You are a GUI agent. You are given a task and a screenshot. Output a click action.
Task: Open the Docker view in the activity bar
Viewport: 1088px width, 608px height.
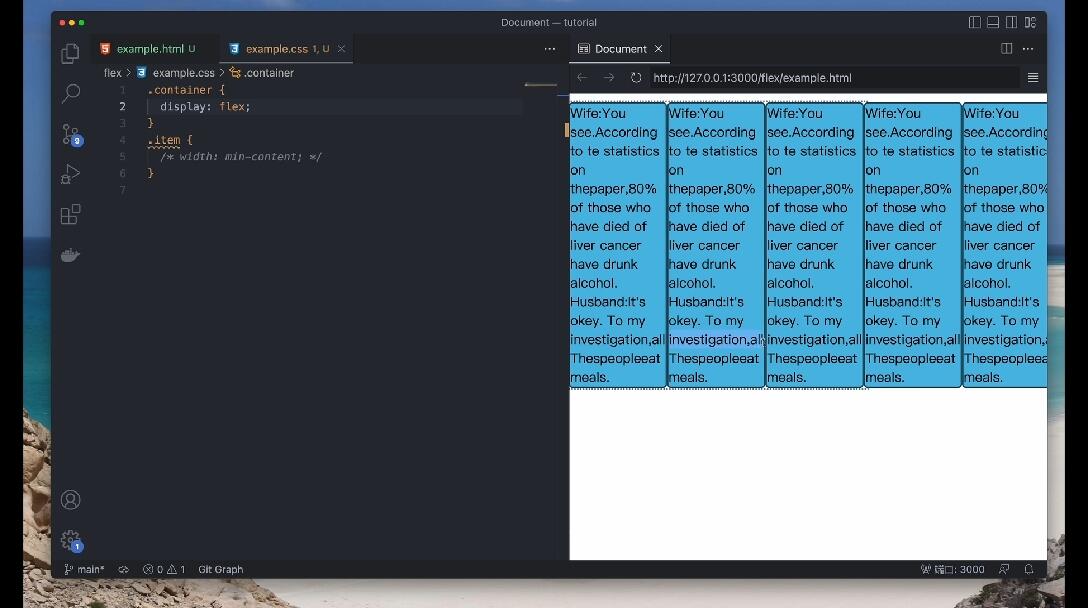coord(70,255)
